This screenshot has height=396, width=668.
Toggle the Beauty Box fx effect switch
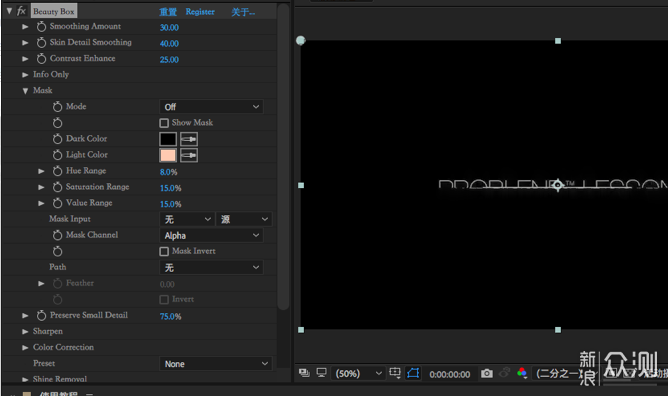[x=21, y=11]
